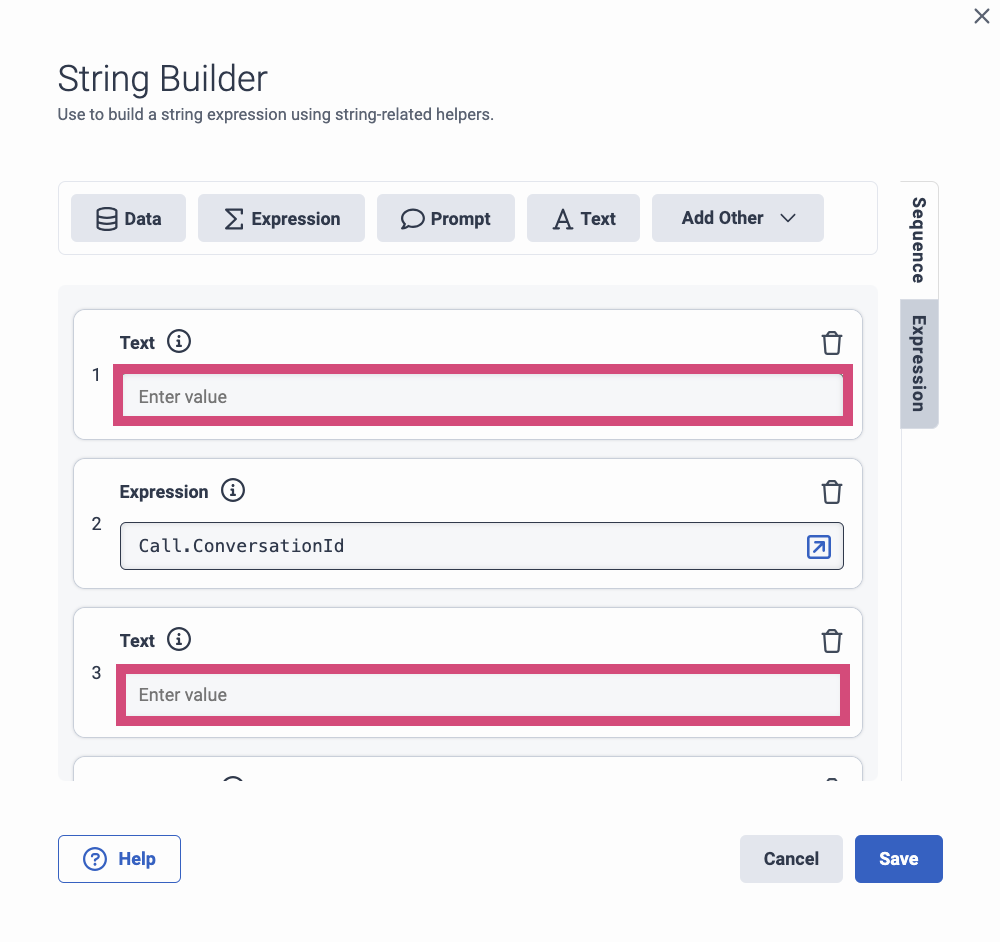Cancel the String Builder changes
Image resolution: width=1000 pixels, height=942 pixels.
click(791, 858)
